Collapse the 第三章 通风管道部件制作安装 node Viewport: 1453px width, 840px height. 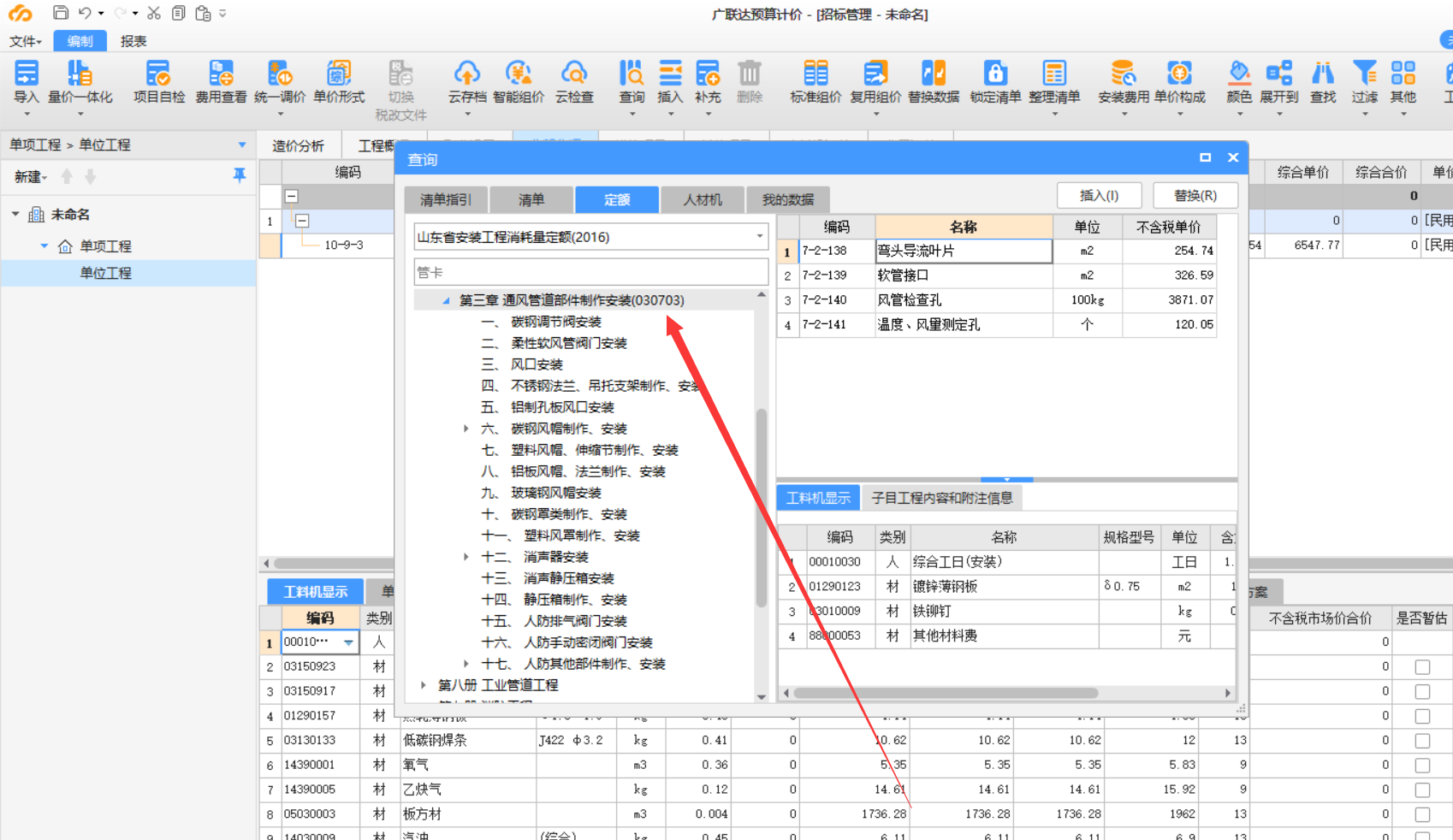click(446, 300)
